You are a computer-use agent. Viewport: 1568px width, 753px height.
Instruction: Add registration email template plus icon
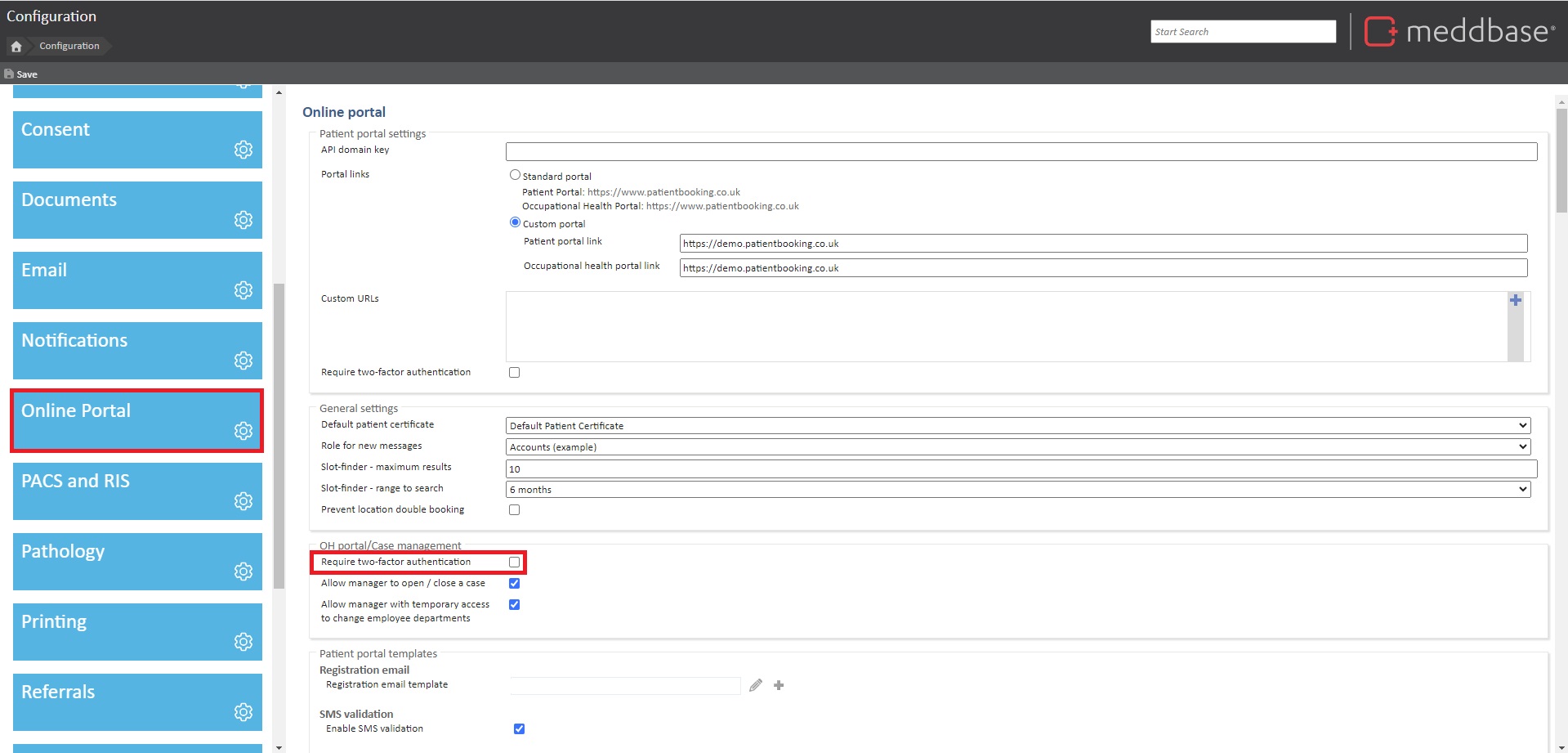pyautogui.click(x=779, y=685)
